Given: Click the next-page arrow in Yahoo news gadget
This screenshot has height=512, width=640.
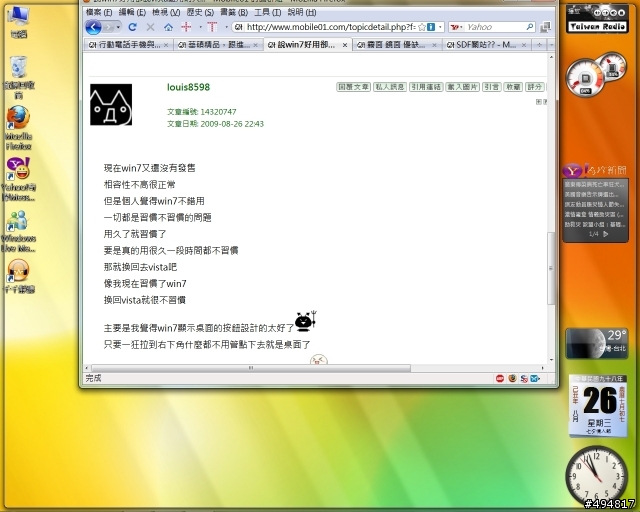Looking at the screenshot, I should tap(606, 234).
